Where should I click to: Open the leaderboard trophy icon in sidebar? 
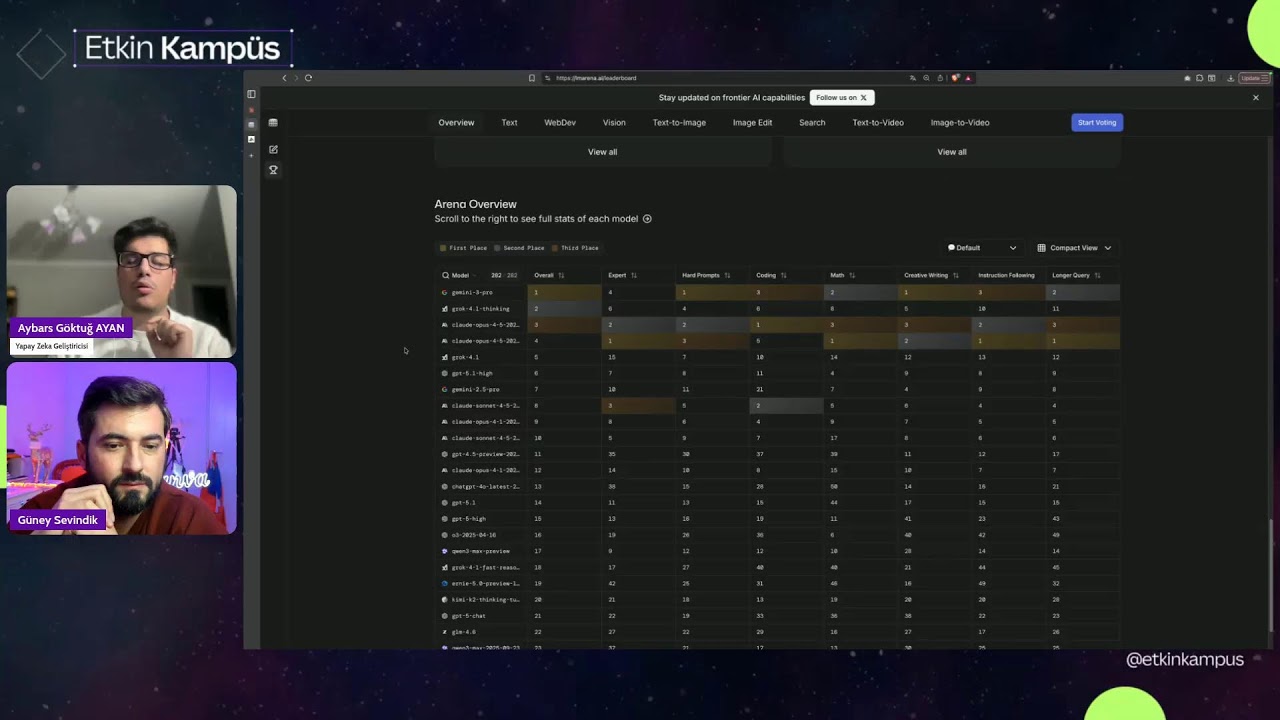pos(273,170)
